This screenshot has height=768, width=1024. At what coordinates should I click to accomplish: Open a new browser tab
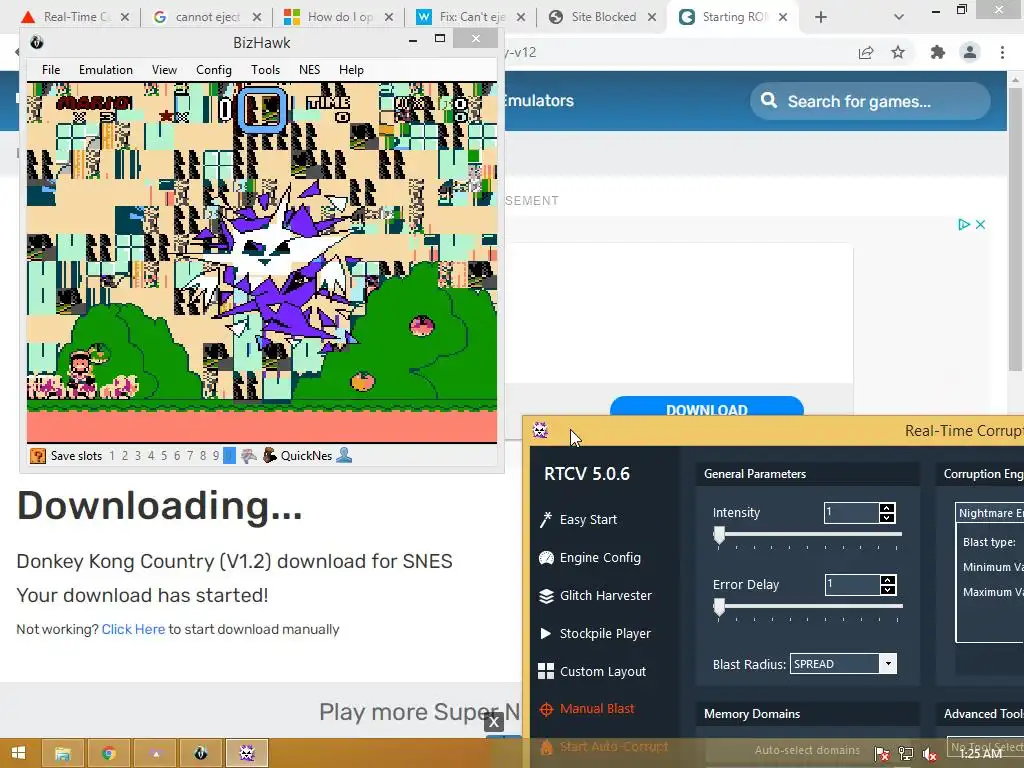point(821,17)
